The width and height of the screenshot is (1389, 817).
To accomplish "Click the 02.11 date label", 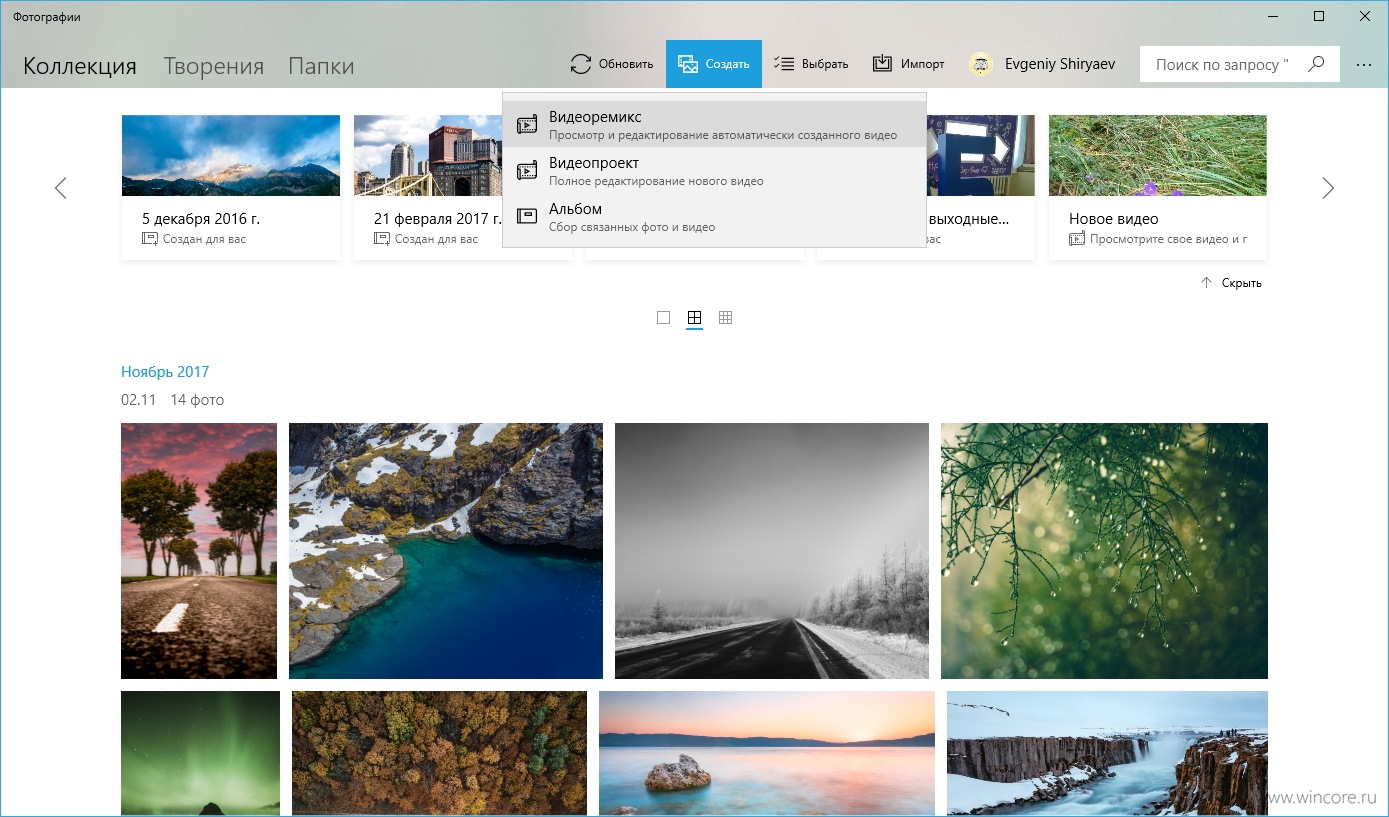I will click(138, 400).
